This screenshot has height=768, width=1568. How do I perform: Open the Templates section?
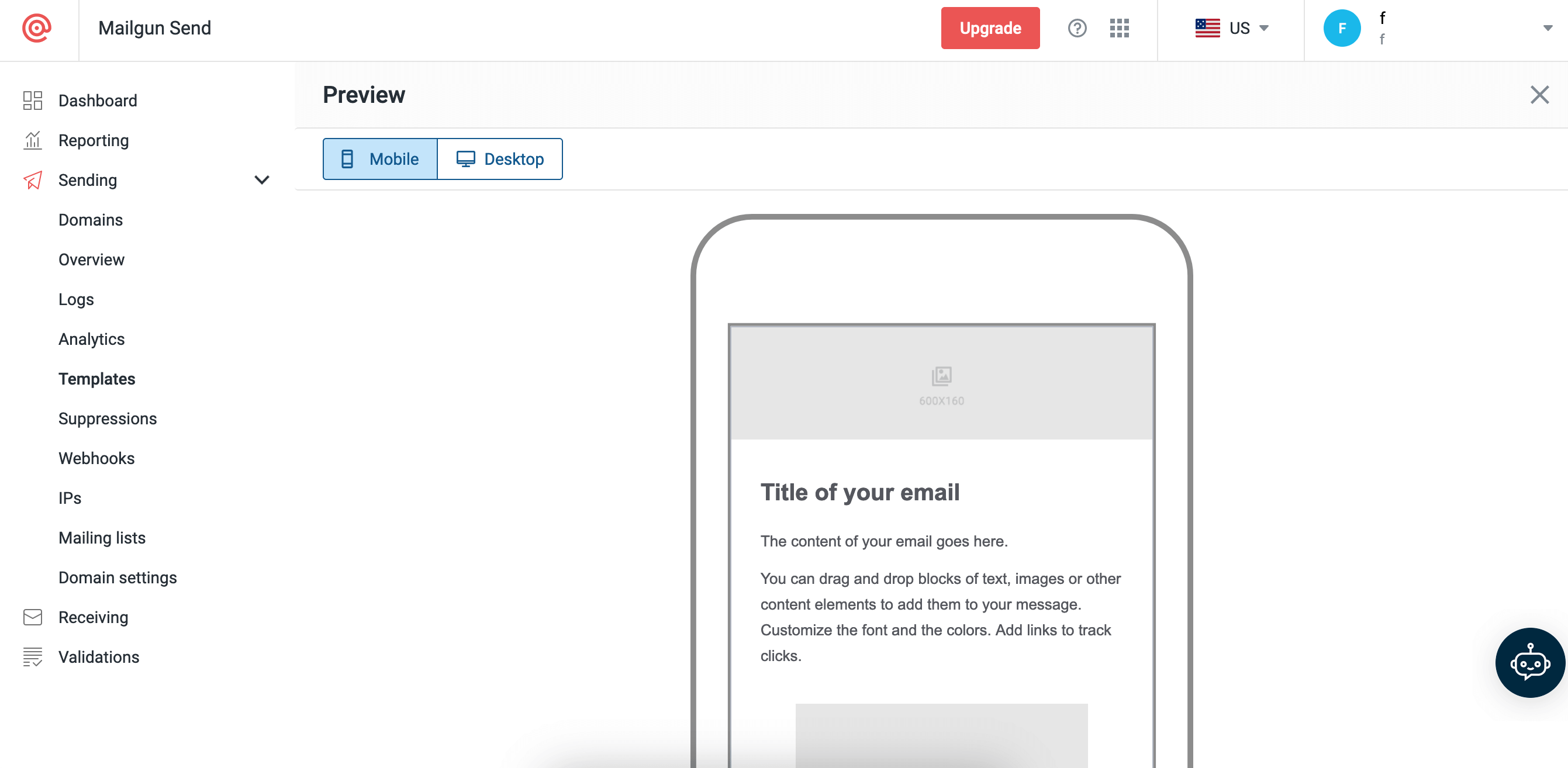pyautogui.click(x=97, y=378)
